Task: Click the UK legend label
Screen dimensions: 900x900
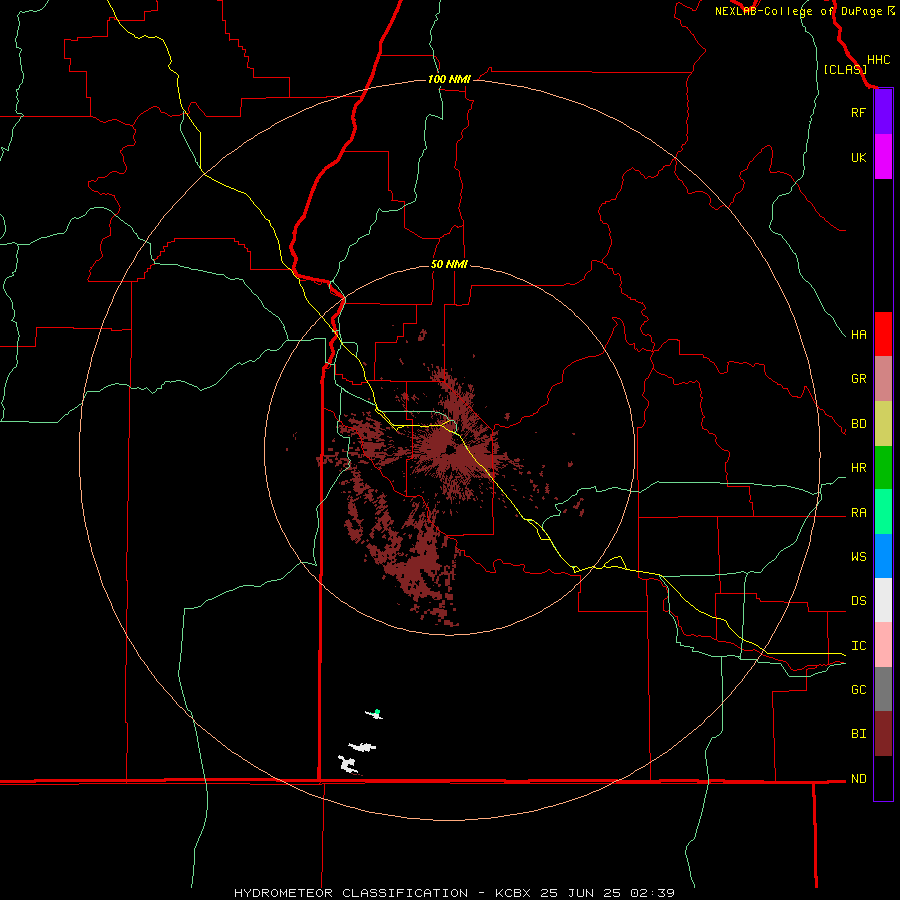Action: (x=858, y=157)
